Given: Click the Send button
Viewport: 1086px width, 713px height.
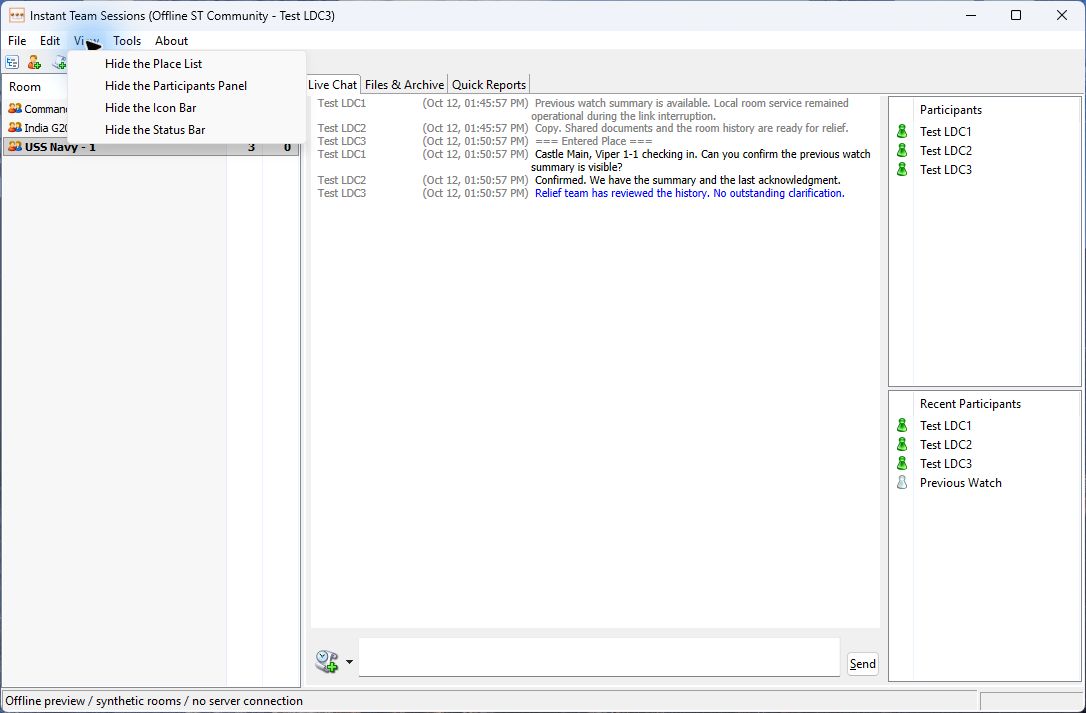Looking at the screenshot, I should pyautogui.click(x=862, y=664).
